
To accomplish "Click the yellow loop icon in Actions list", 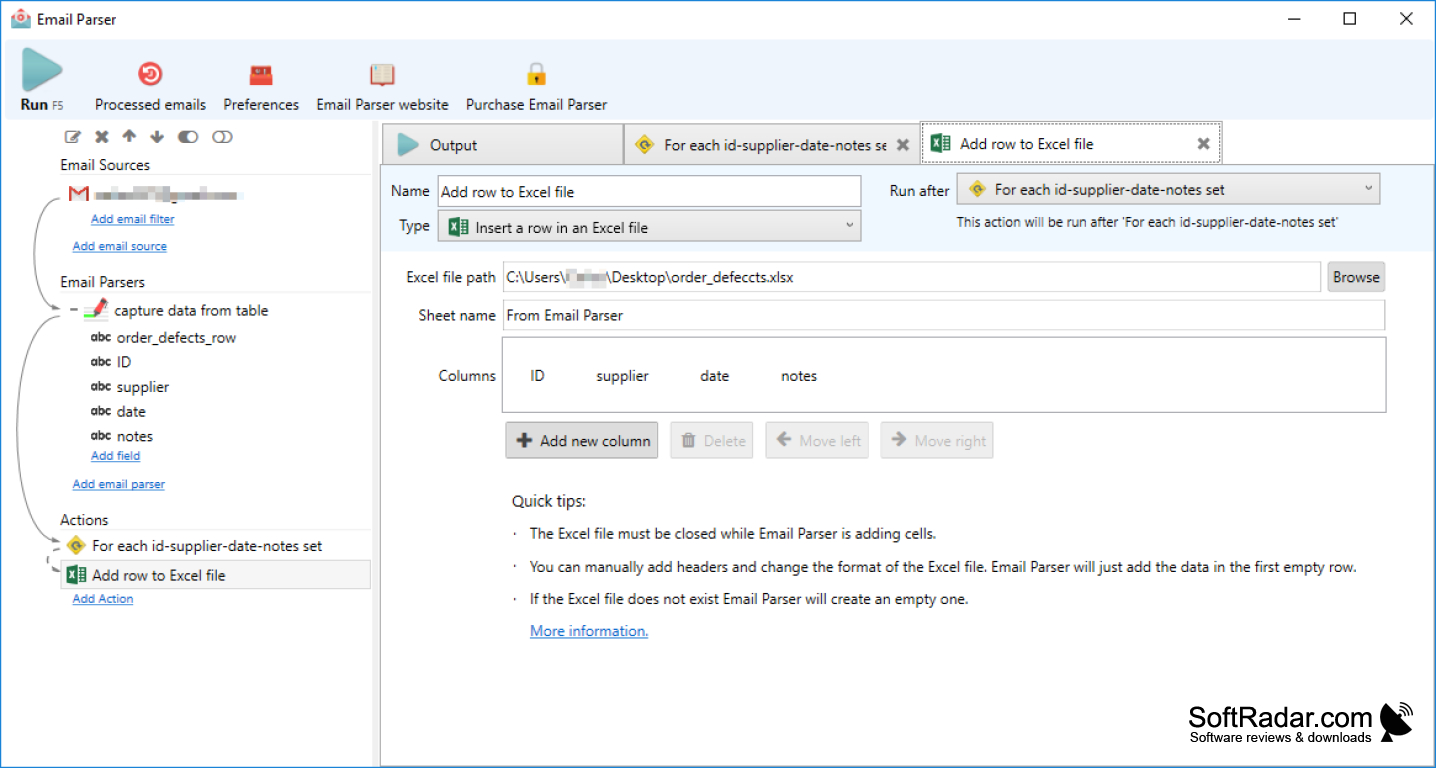I will [x=76, y=546].
